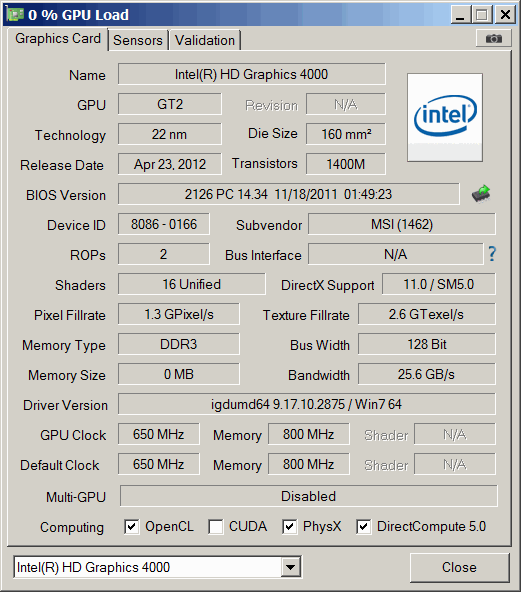Select the Graphics Card tab
This screenshot has height=592, width=521.
point(58,39)
